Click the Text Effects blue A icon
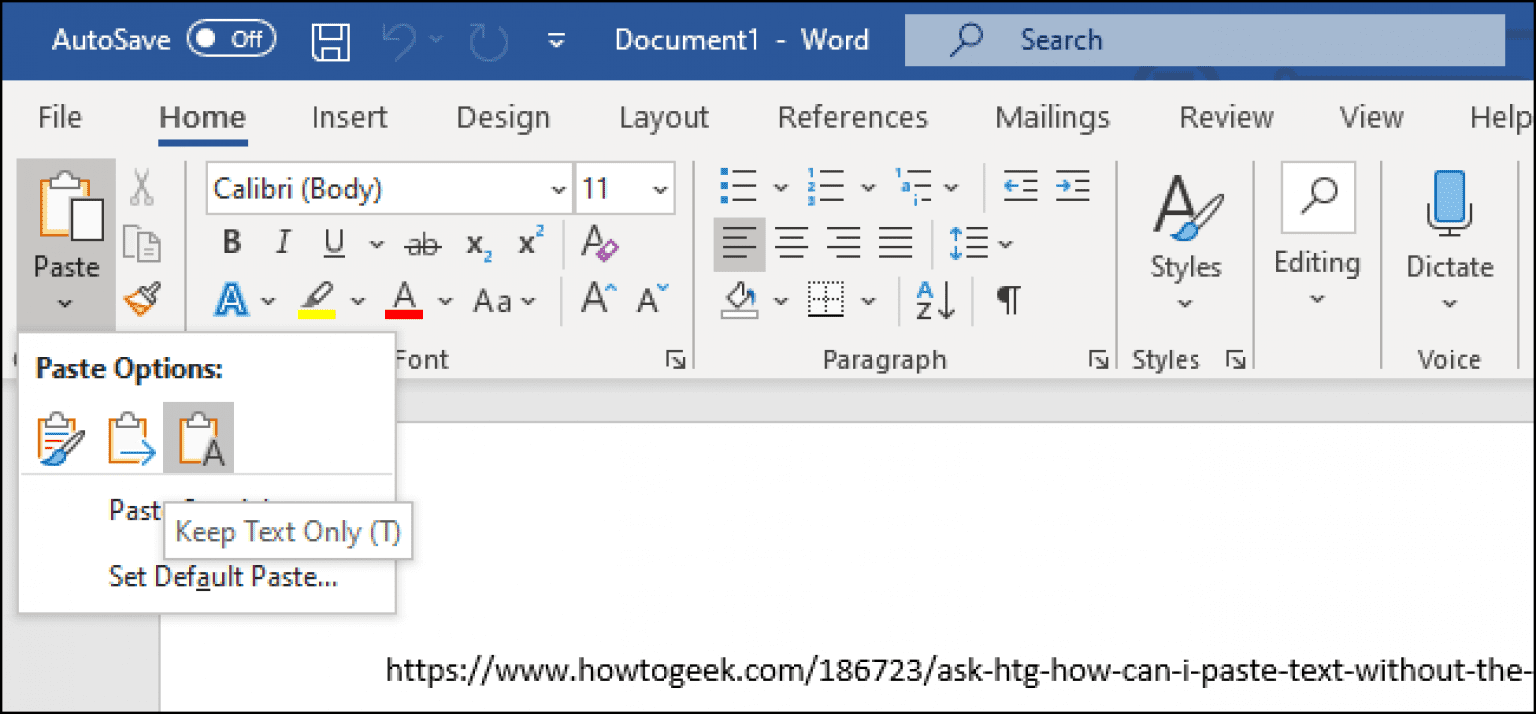This screenshot has height=714, width=1536. (232, 300)
